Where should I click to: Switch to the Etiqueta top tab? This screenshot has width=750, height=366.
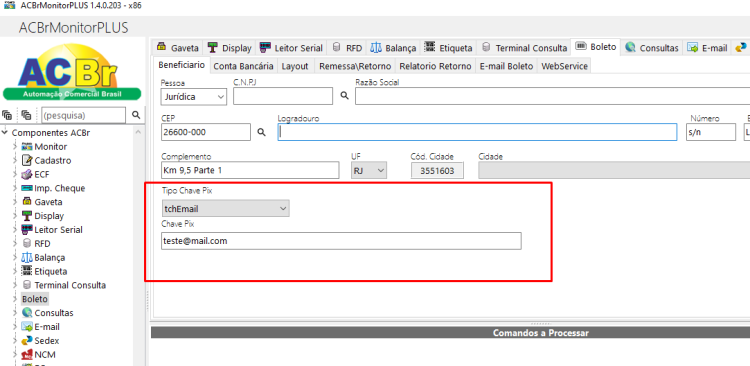click(448, 48)
